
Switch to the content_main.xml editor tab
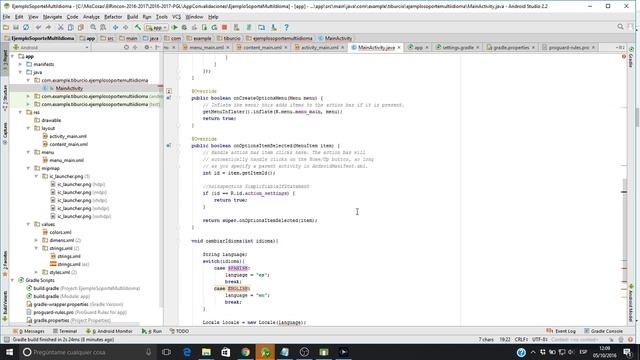(x=262, y=47)
